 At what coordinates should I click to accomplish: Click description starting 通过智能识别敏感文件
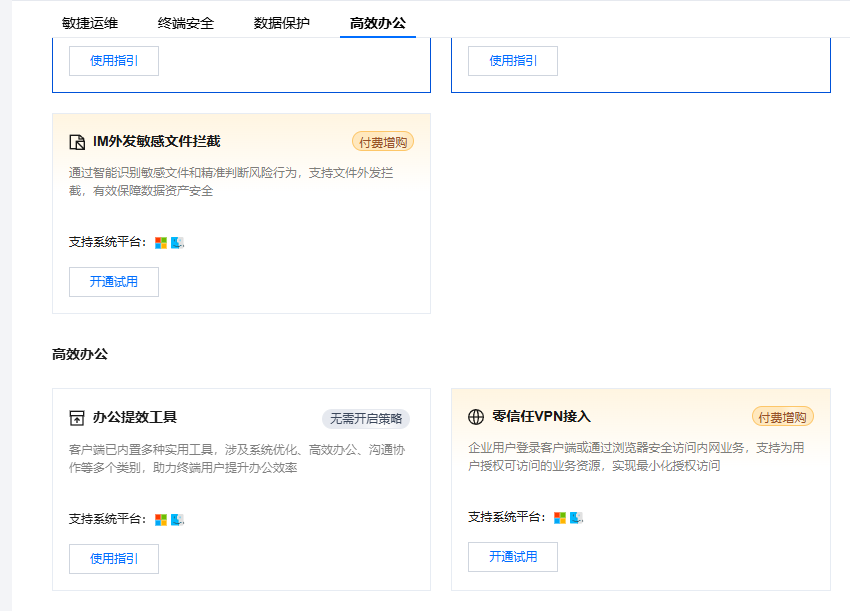coord(231,182)
